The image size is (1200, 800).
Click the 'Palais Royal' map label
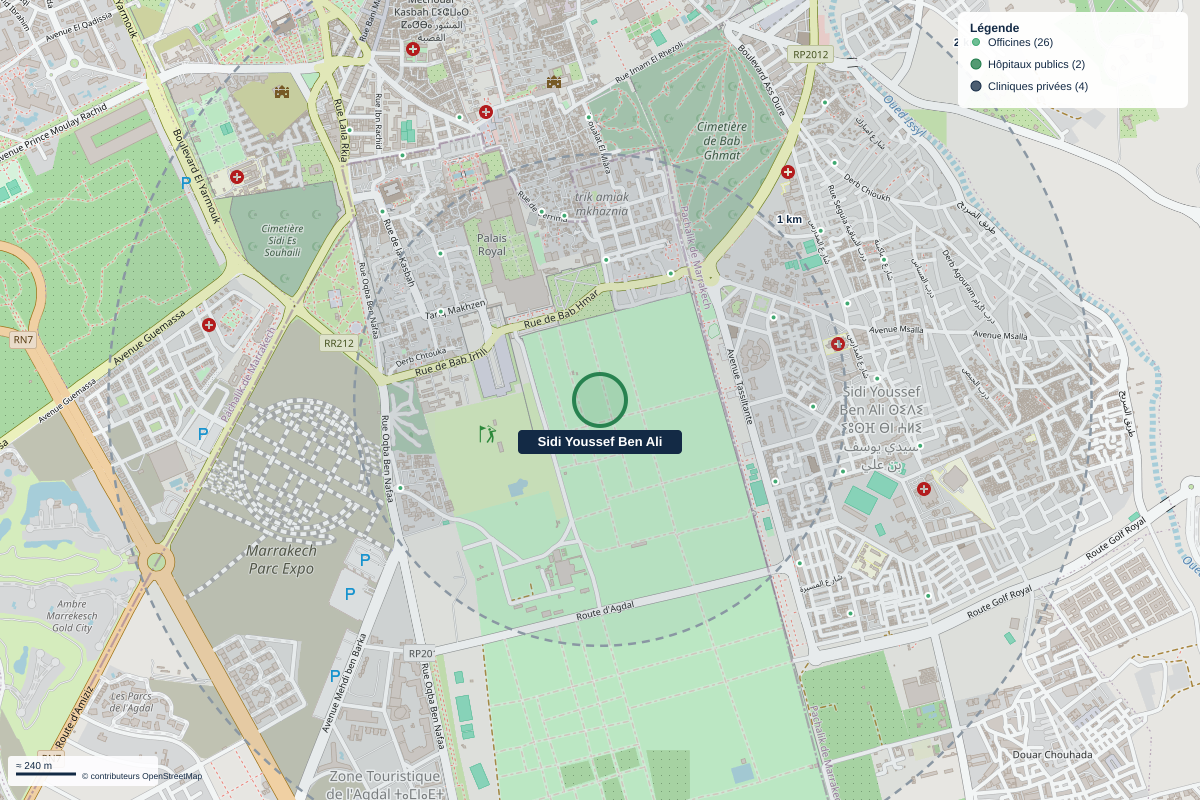(492, 245)
